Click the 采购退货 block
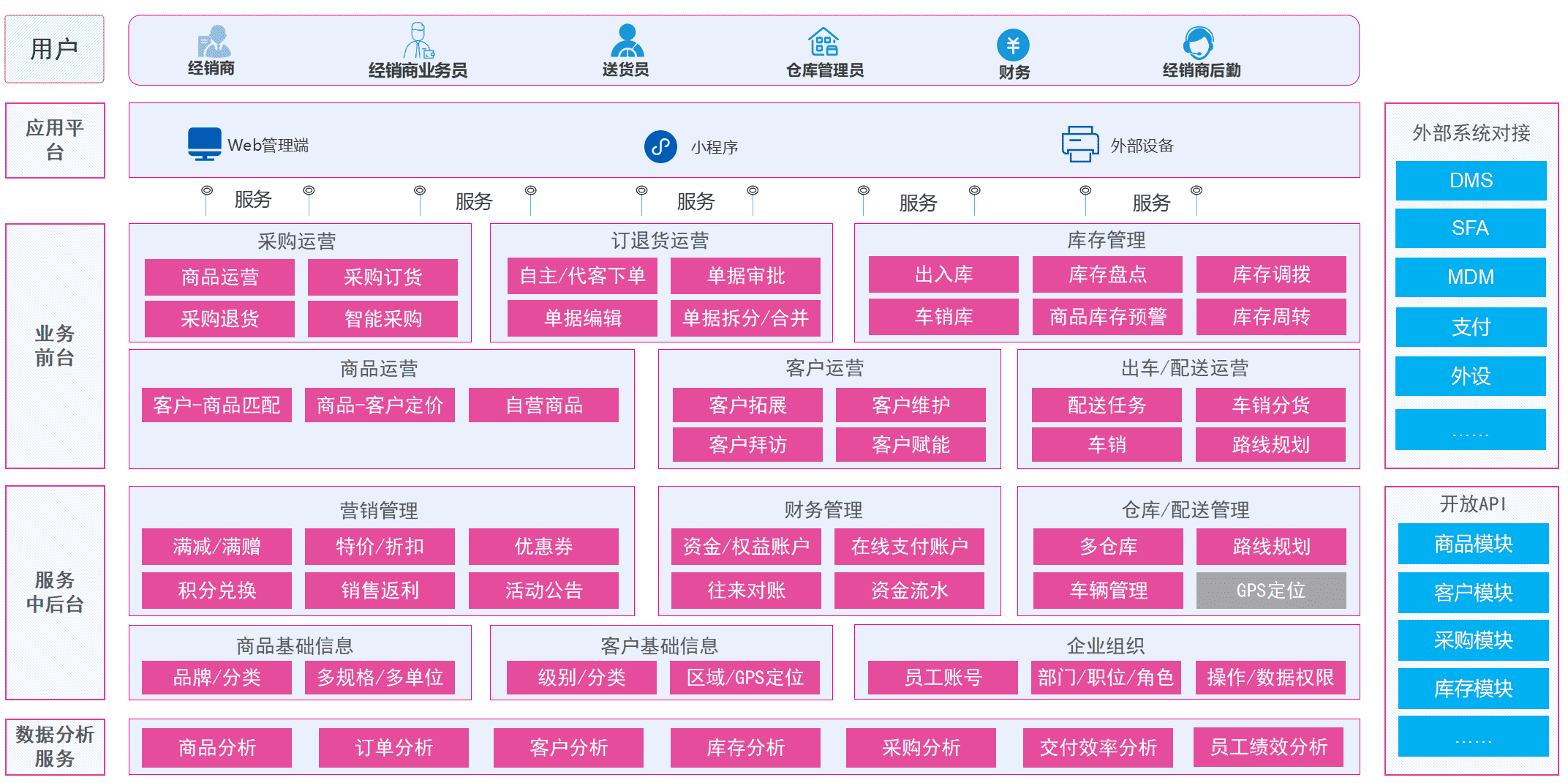 [219, 319]
